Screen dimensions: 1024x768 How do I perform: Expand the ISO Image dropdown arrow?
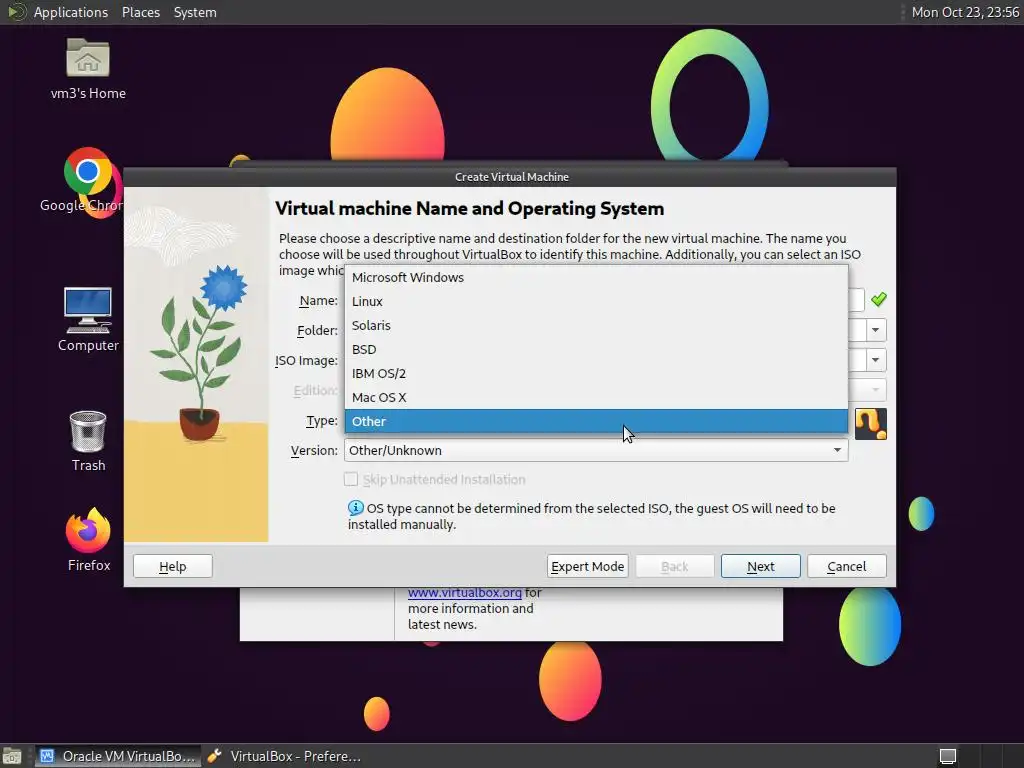pyautogui.click(x=876, y=360)
